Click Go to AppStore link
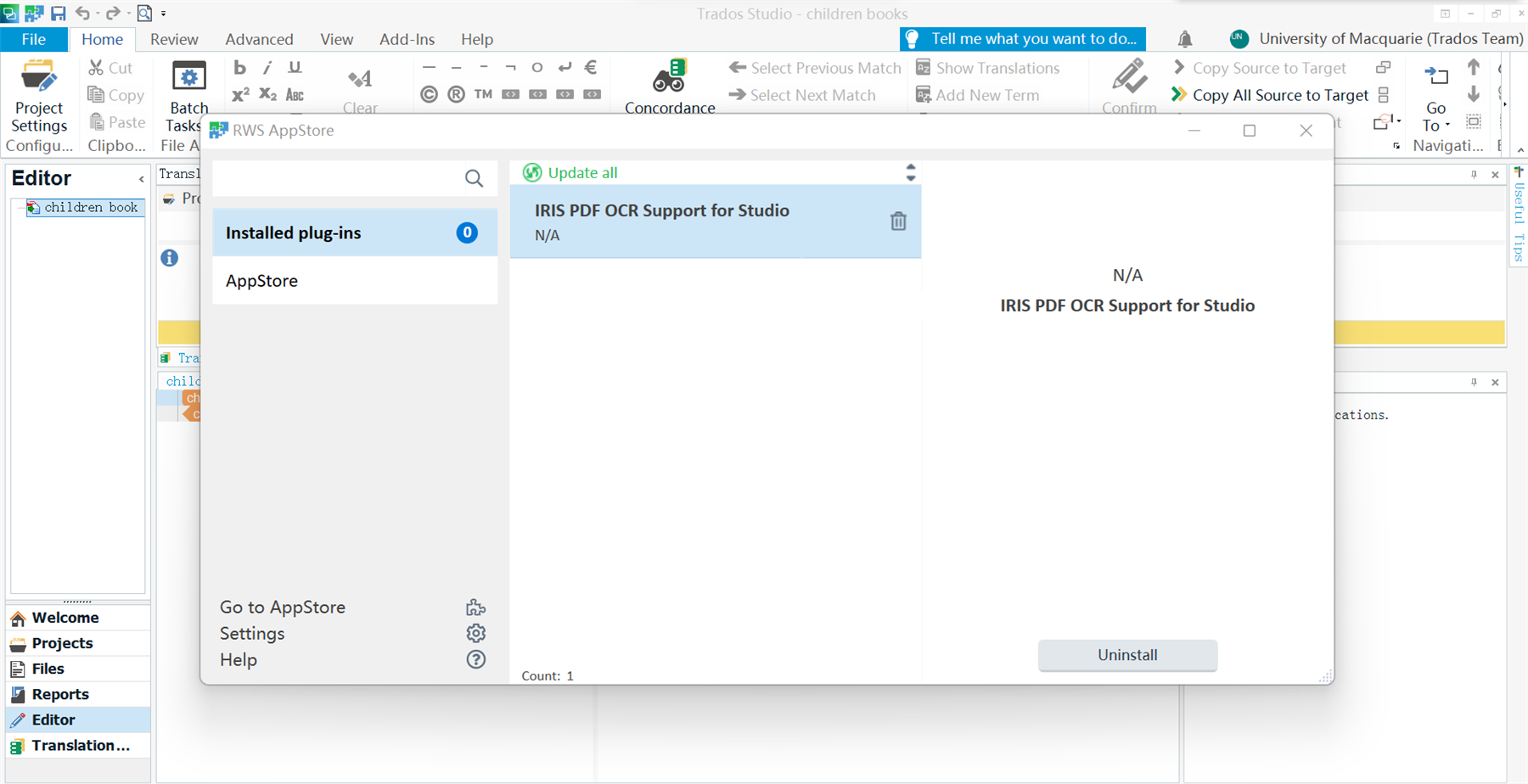The width and height of the screenshot is (1528, 784). [283, 607]
